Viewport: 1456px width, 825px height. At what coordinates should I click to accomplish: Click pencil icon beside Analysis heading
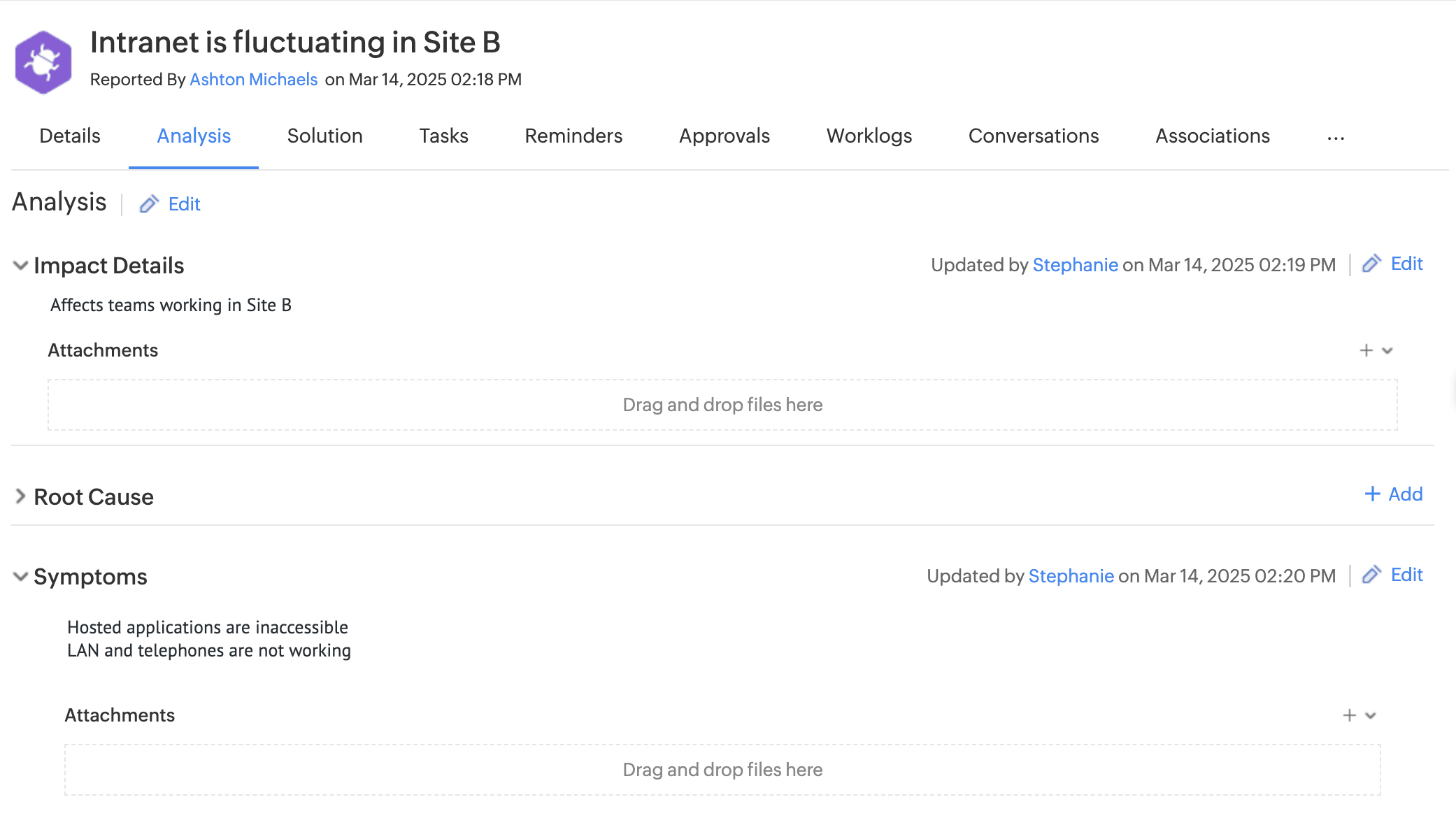pyautogui.click(x=149, y=204)
